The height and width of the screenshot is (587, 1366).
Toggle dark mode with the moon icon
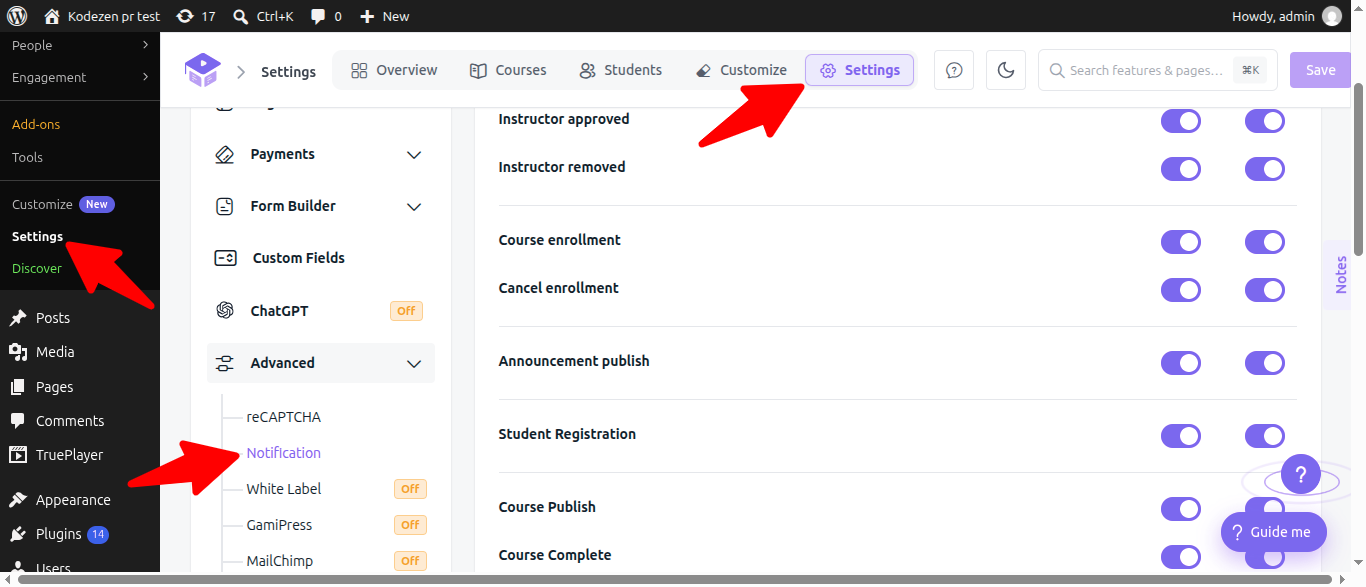1006,70
